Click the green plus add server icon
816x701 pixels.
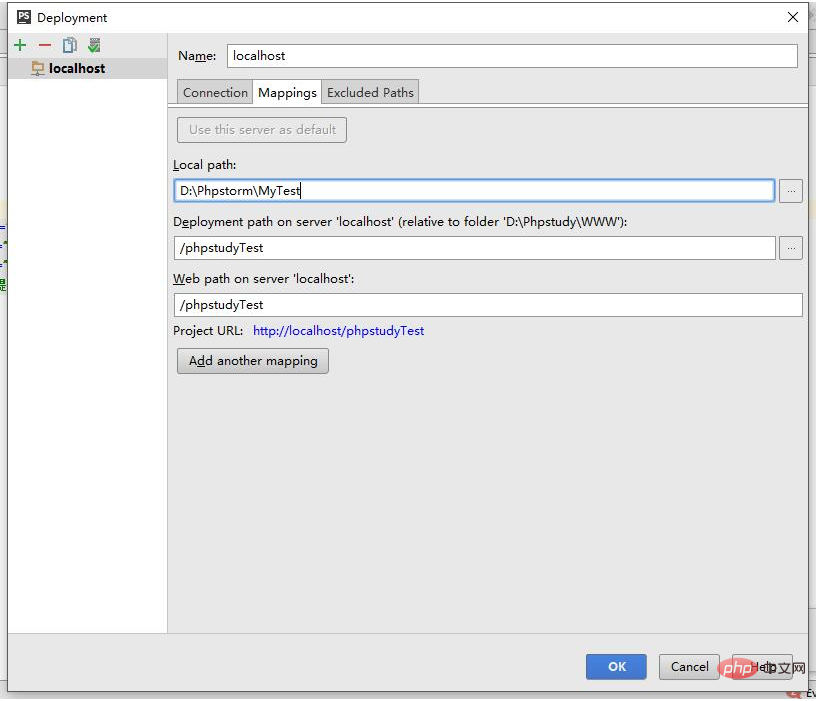[x=20, y=45]
